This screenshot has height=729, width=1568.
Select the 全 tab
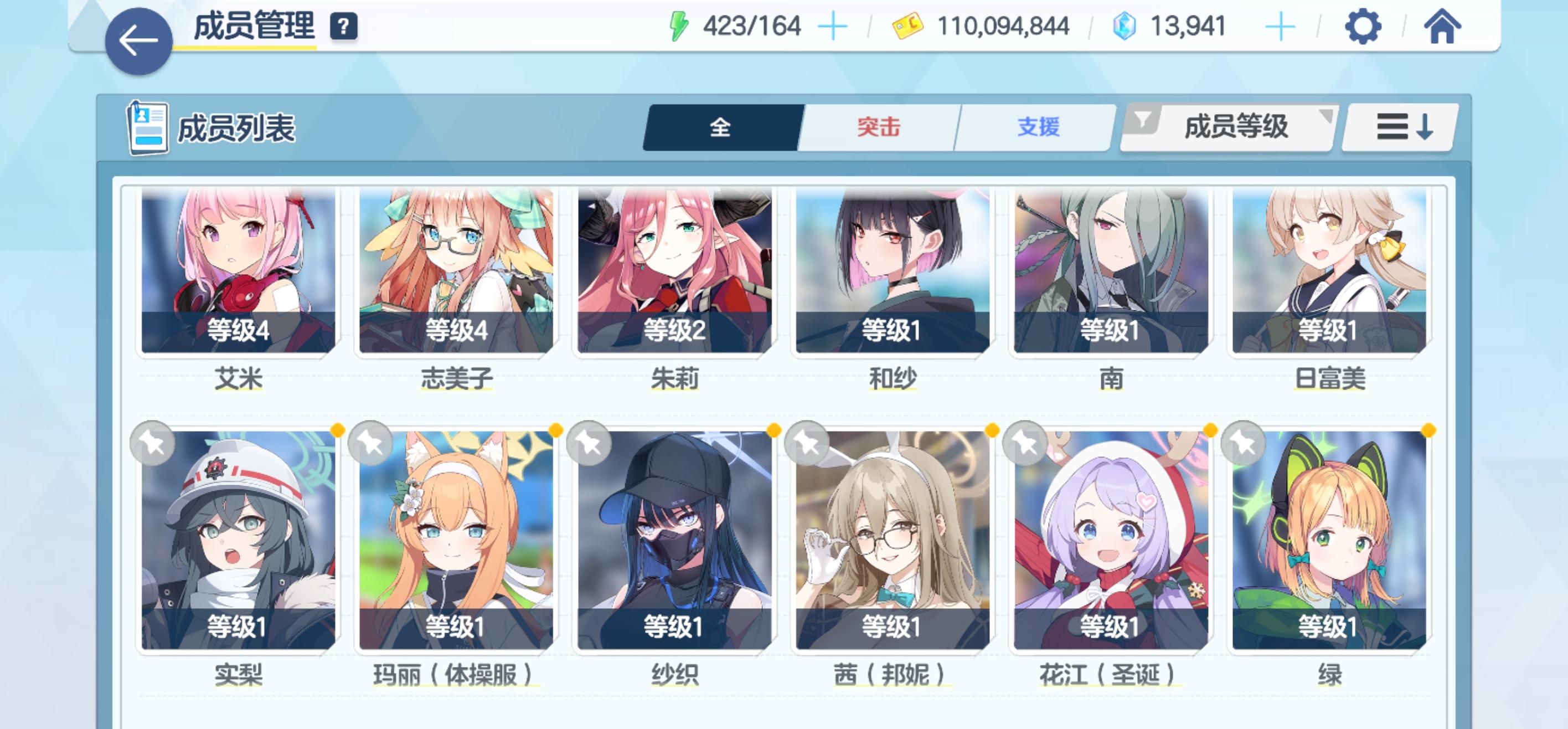(721, 127)
